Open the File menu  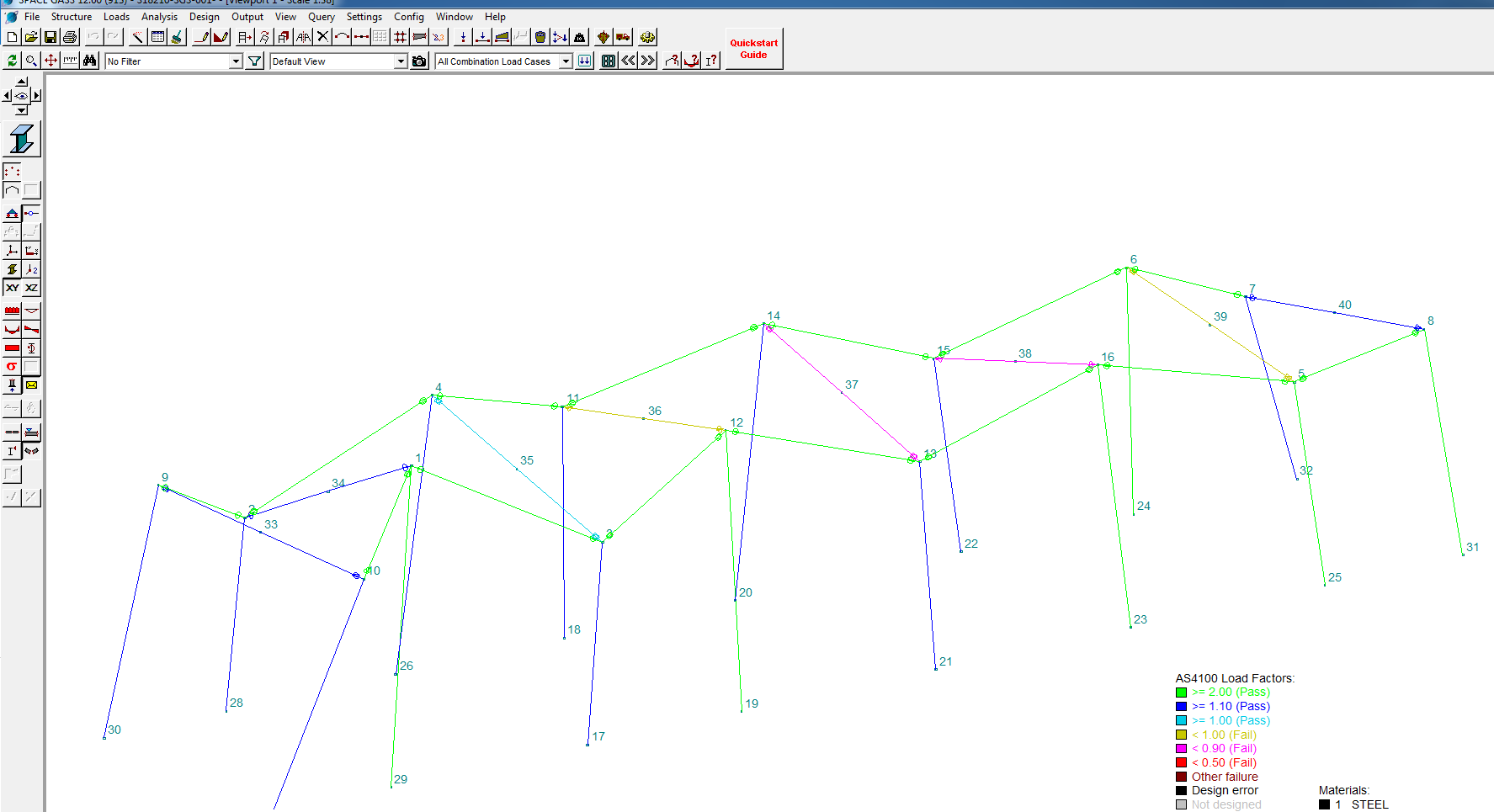click(32, 17)
